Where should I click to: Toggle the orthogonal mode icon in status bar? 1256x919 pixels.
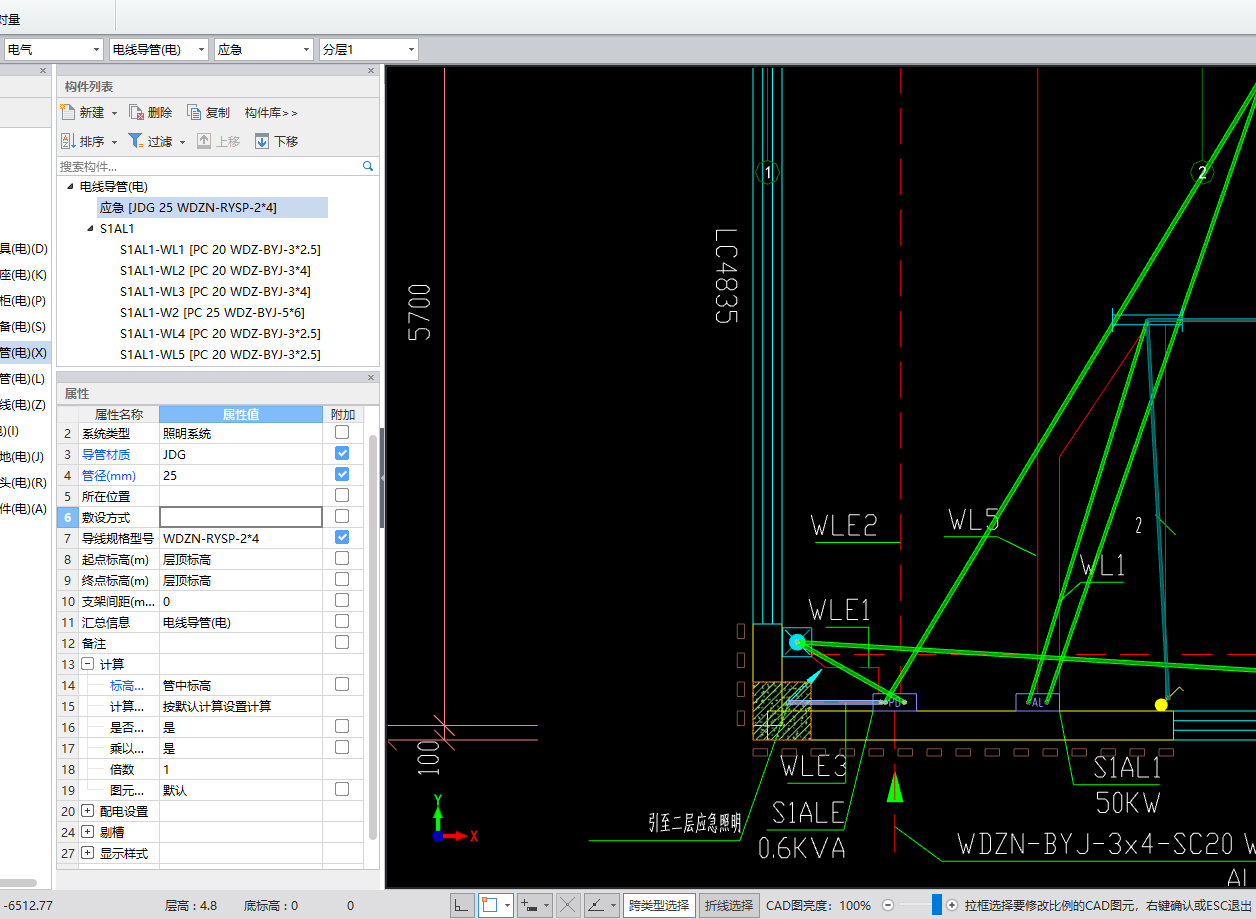(462, 905)
